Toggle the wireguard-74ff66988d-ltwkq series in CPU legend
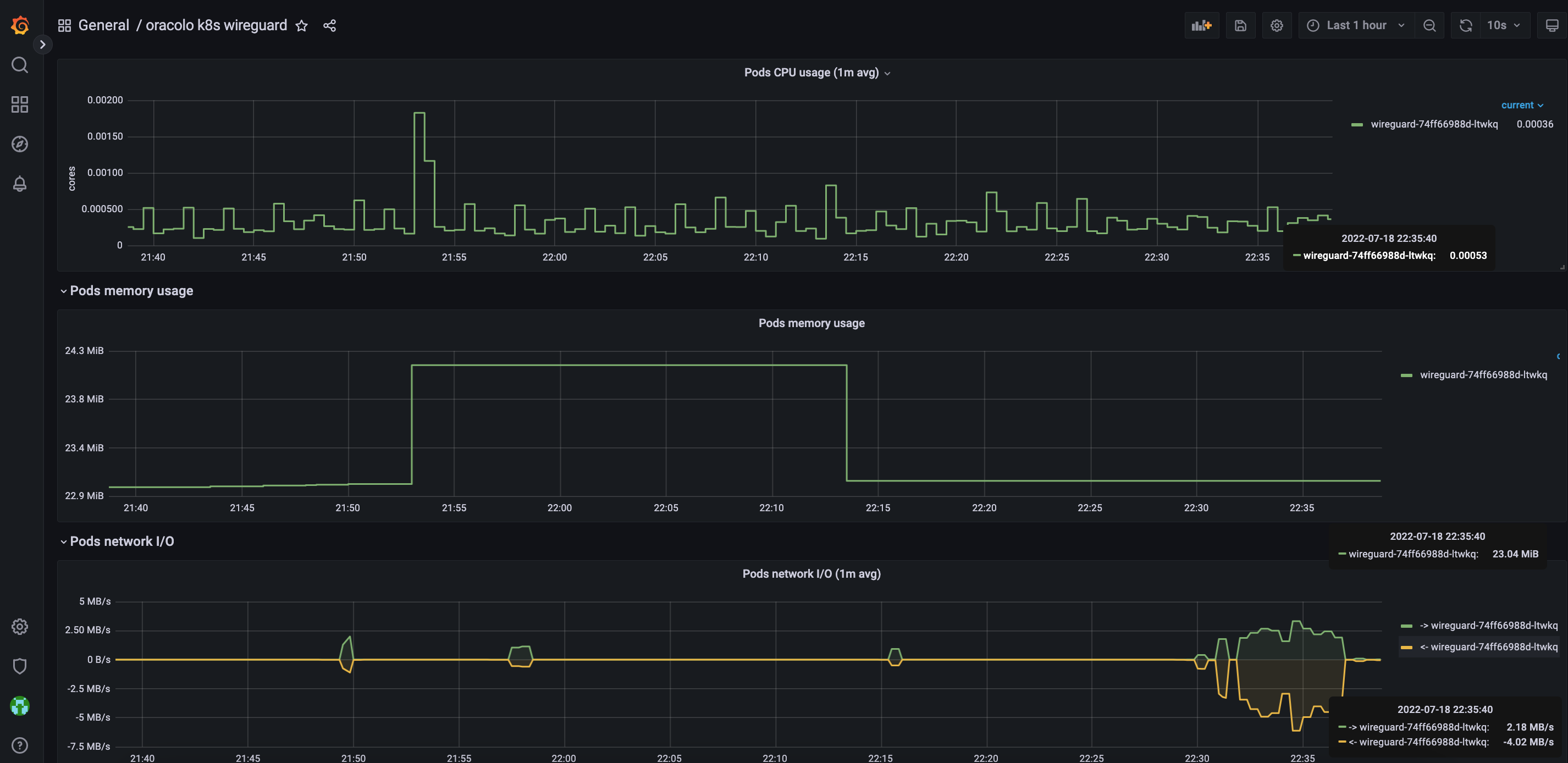The width and height of the screenshot is (1568, 763). 1435,124
